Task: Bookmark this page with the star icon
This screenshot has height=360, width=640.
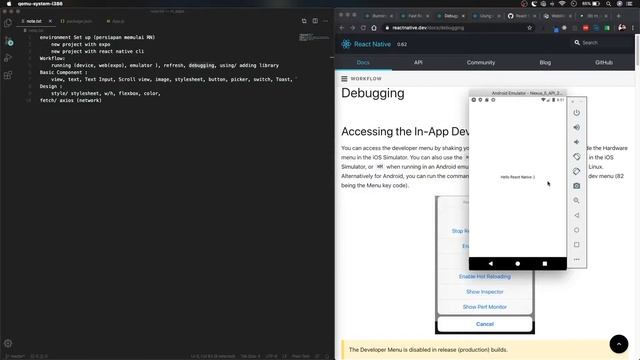Action: 530,28
